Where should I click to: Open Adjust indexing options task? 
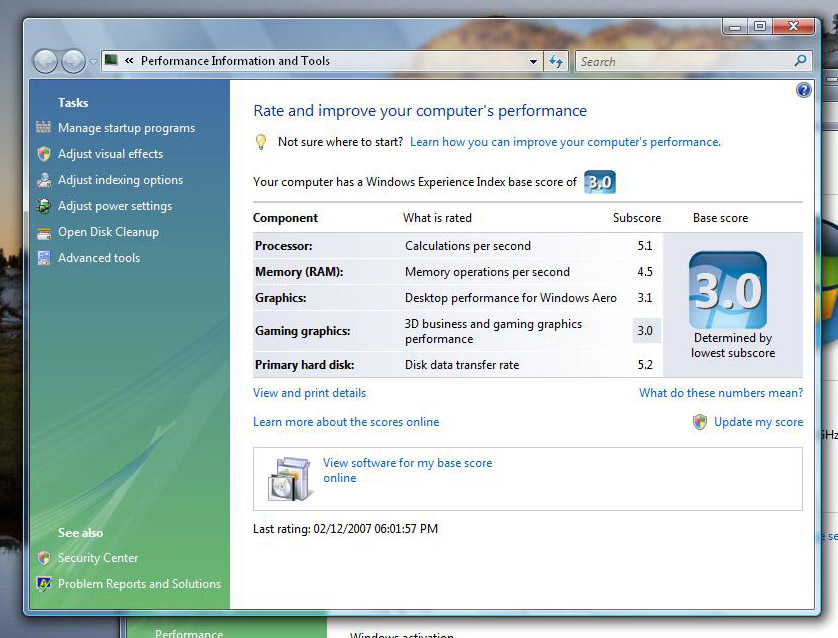click(120, 180)
